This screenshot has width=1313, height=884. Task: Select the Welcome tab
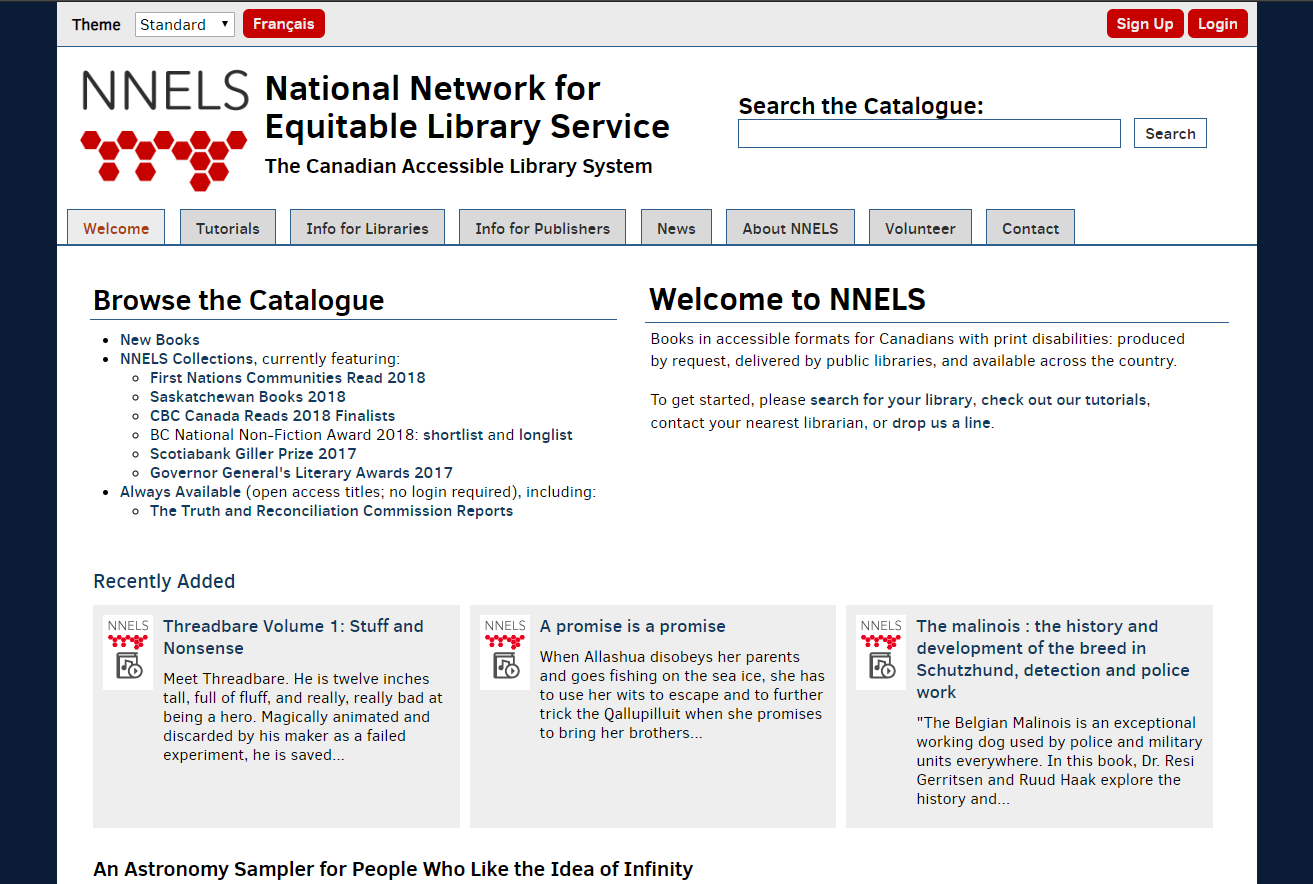click(116, 228)
